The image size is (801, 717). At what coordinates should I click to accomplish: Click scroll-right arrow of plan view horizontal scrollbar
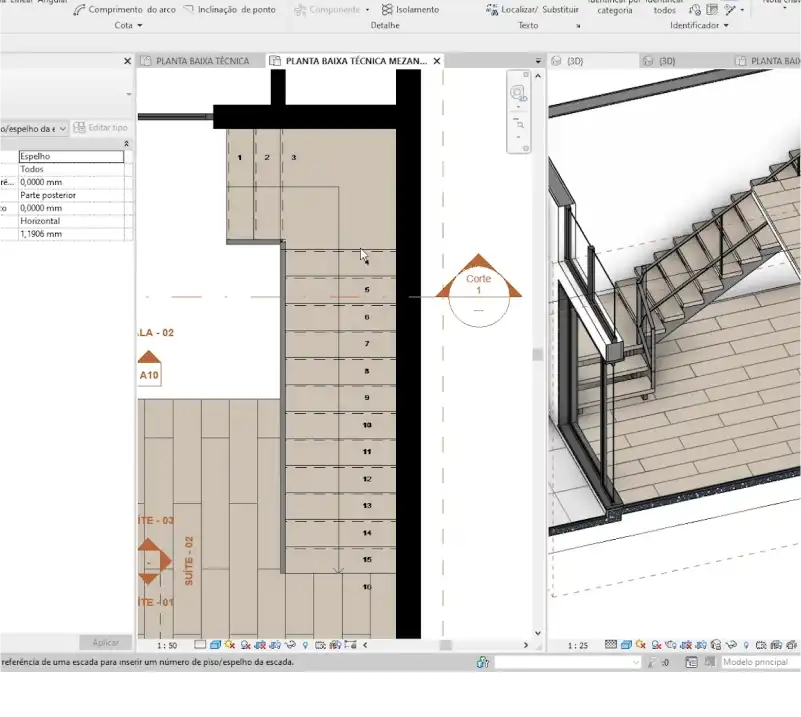coord(526,645)
